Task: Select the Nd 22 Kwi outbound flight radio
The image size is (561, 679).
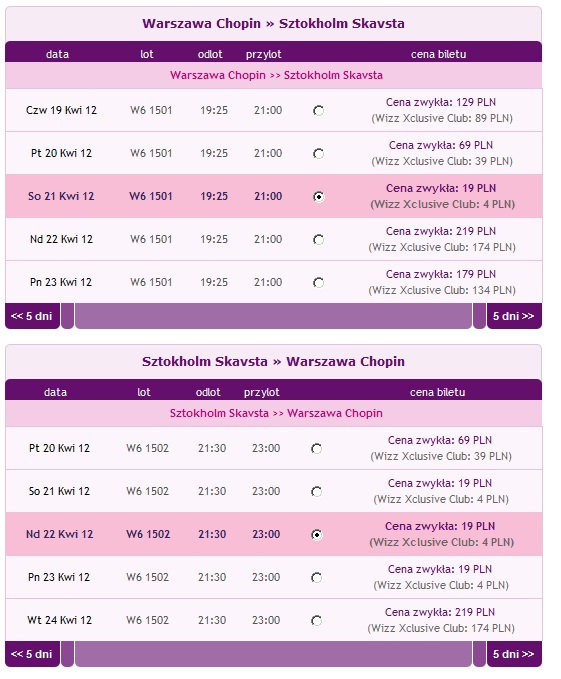Action: pos(318,239)
